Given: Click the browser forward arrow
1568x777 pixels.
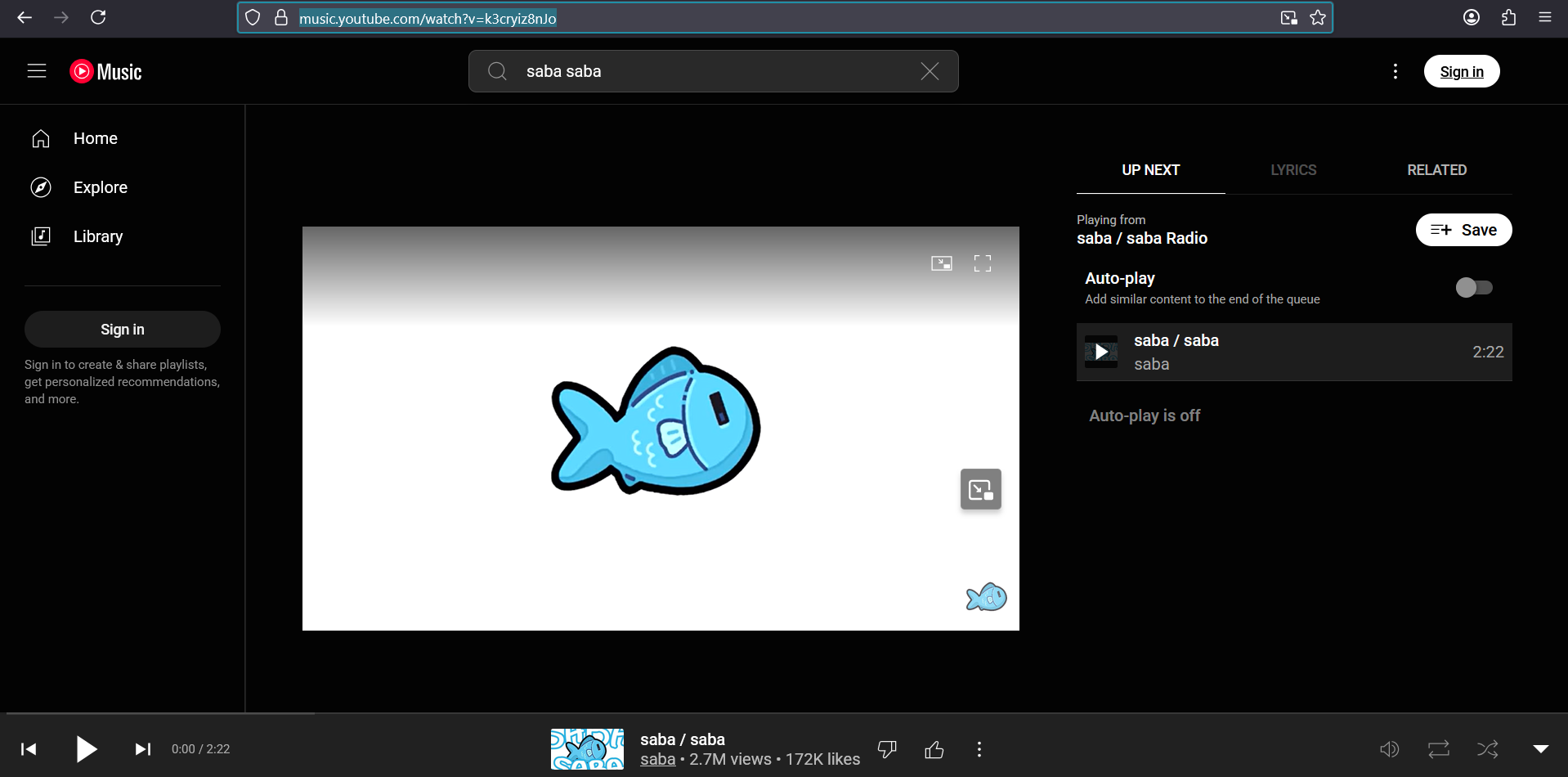Looking at the screenshot, I should coord(61,17).
